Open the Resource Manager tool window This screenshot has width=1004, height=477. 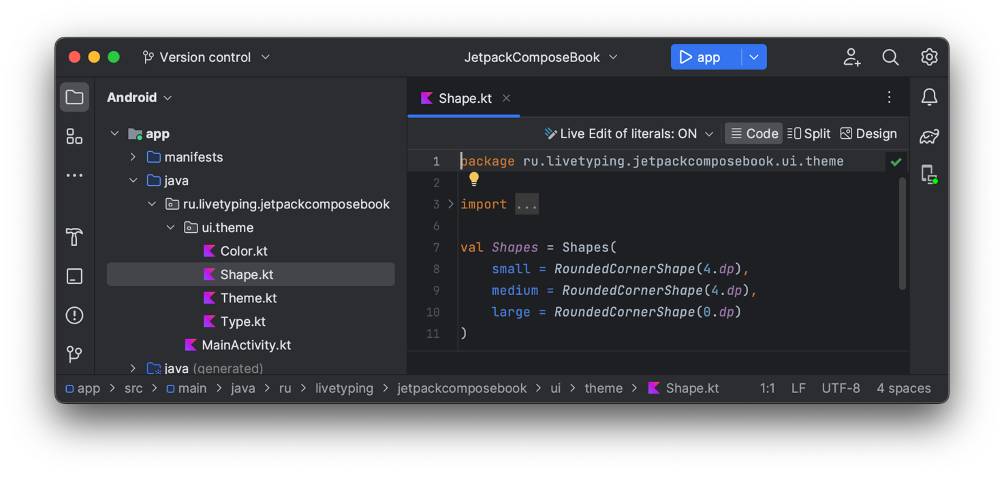[74, 136]
